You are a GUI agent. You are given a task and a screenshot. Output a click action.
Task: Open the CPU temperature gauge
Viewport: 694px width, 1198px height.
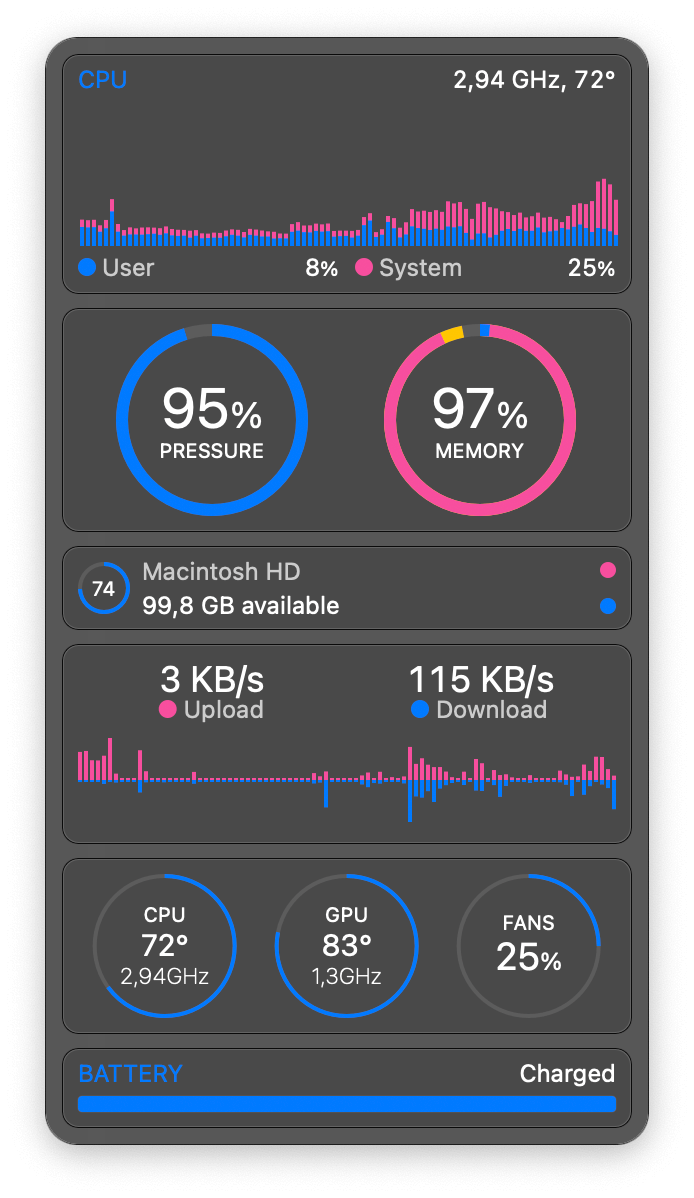point(165,944)
